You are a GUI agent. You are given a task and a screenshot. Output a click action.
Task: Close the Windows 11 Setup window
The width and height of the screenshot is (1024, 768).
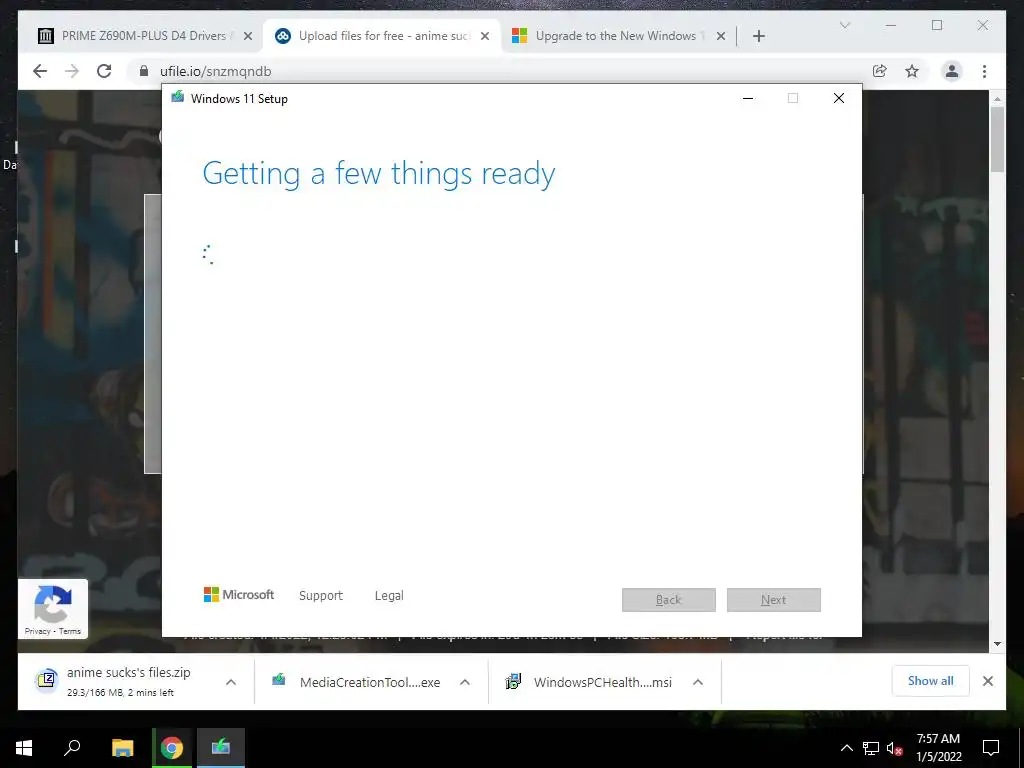(839, 98)
